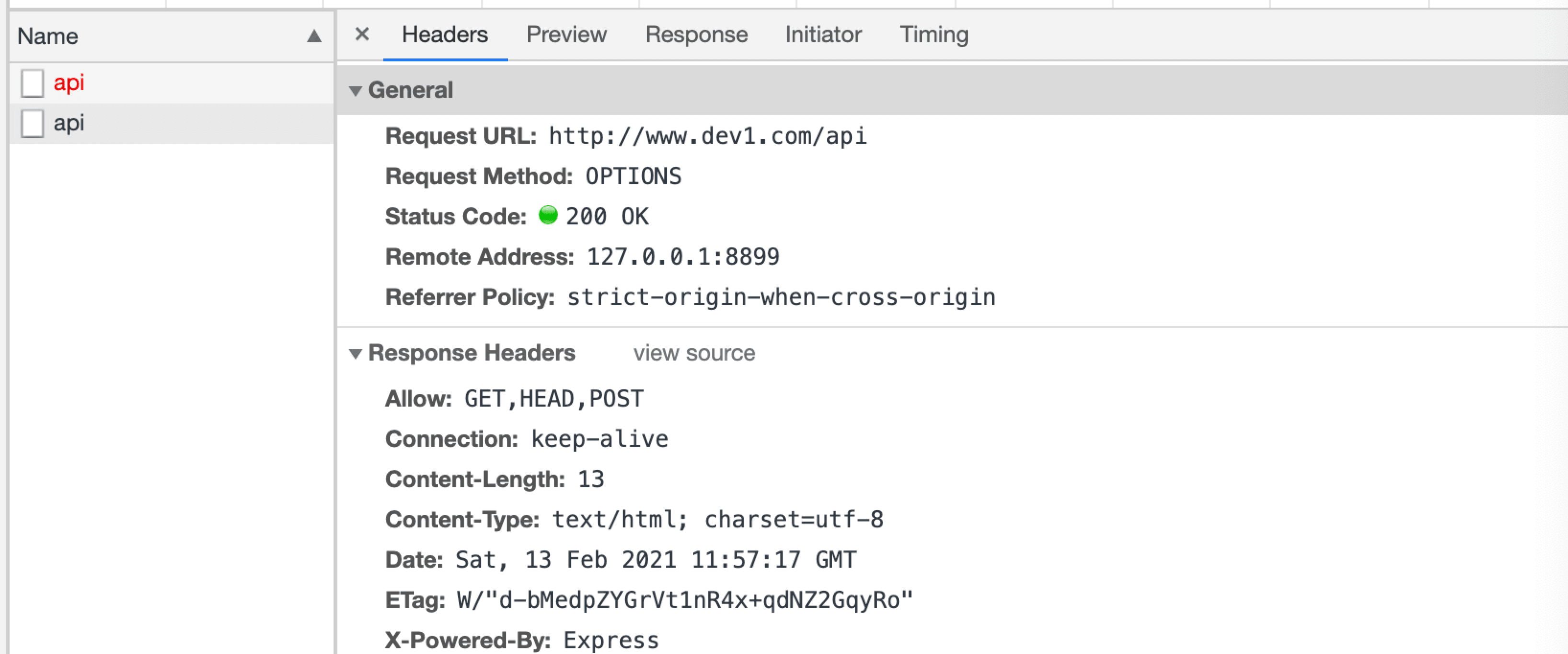Screen dimensions: 1568x654
Task: Switch to the Initiator tab
Action: [x=822, y=34]
